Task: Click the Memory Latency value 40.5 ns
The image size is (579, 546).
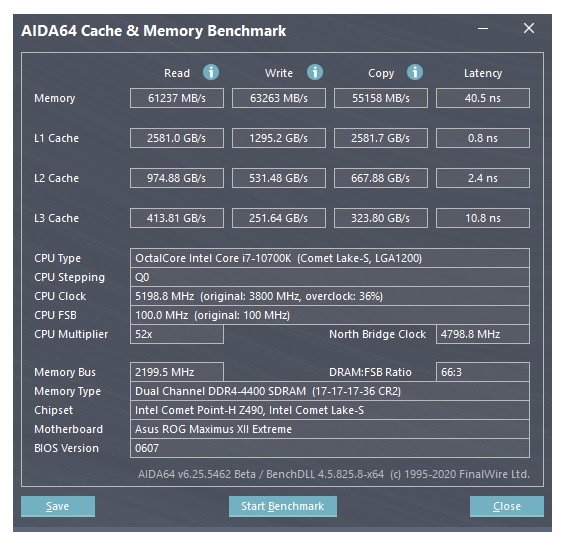Action: pyautogui.click(x=483, y=98)
